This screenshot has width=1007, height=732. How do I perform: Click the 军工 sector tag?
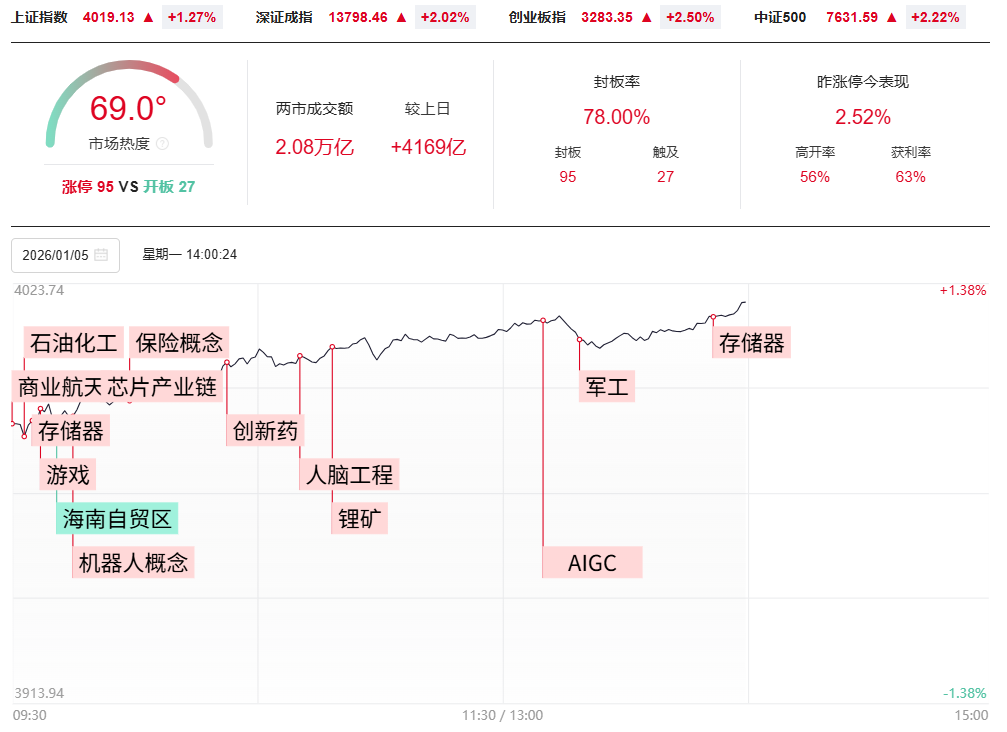pos(607,387)
